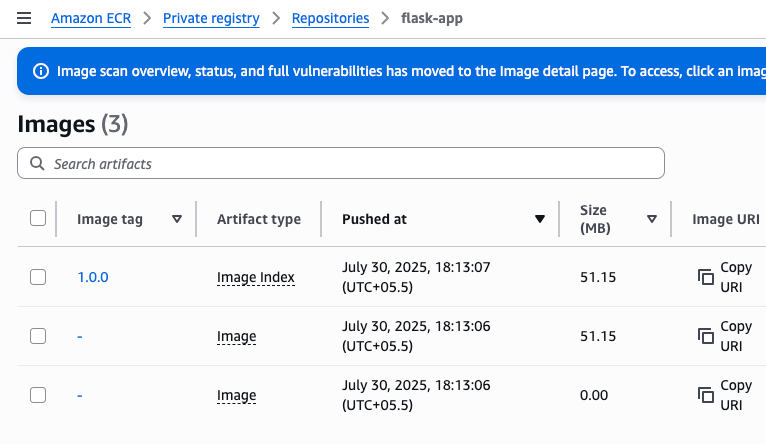Select checkbox for image tag 1.0.0
The height and width of the screenshot is (444, 766).
(38, 277)
